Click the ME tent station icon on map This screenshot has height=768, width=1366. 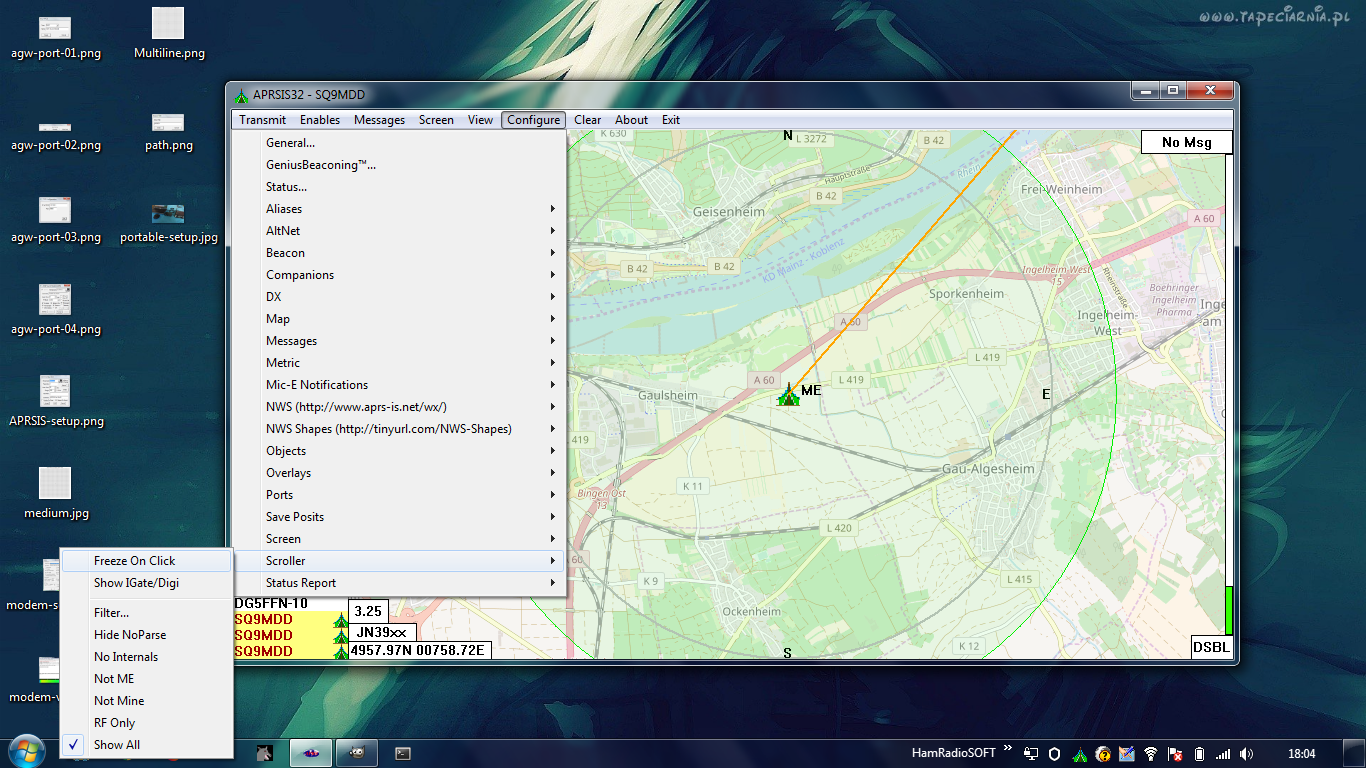(x=789, y=395)
